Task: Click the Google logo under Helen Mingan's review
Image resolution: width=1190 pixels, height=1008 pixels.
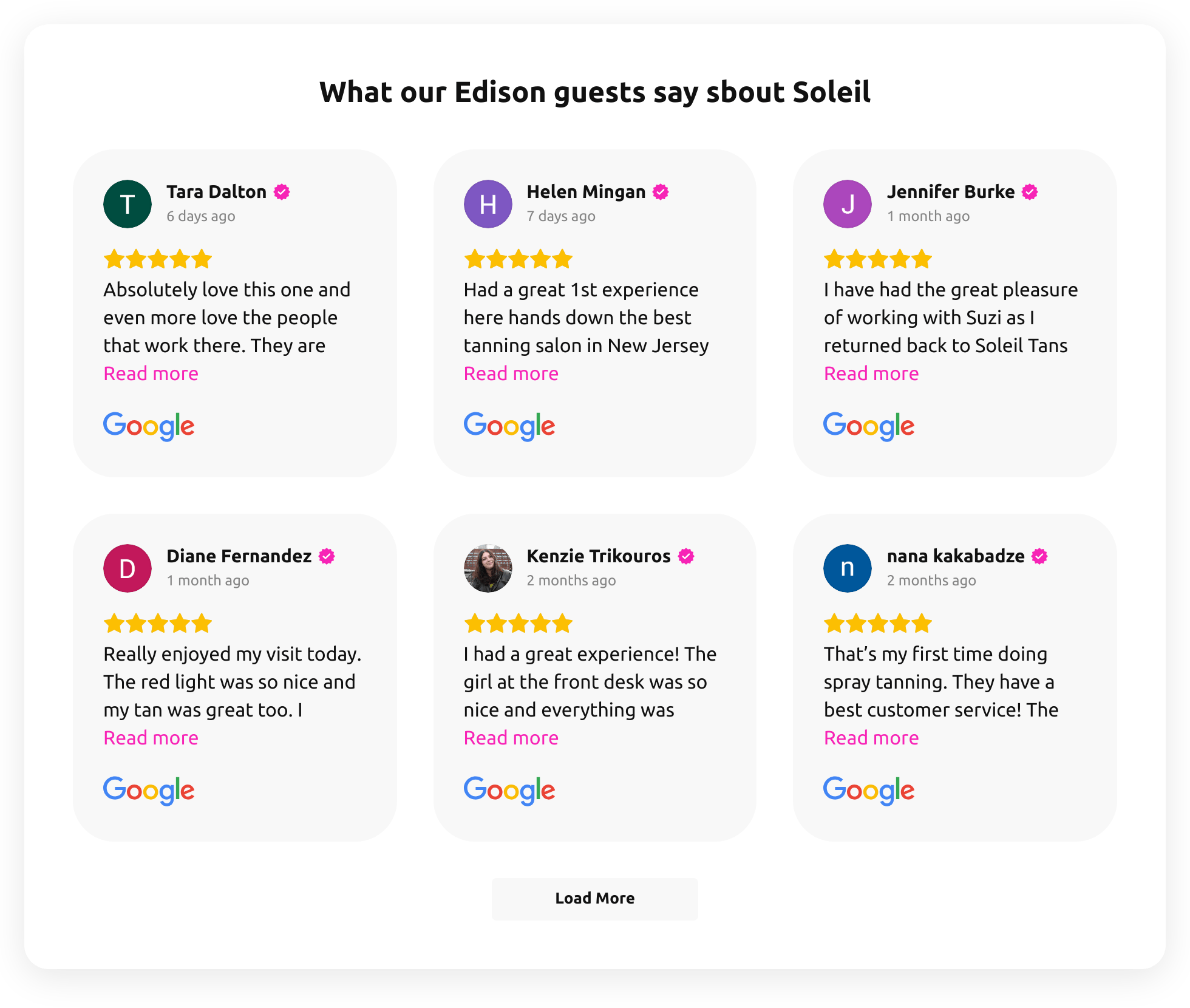Action: point(509,426)
